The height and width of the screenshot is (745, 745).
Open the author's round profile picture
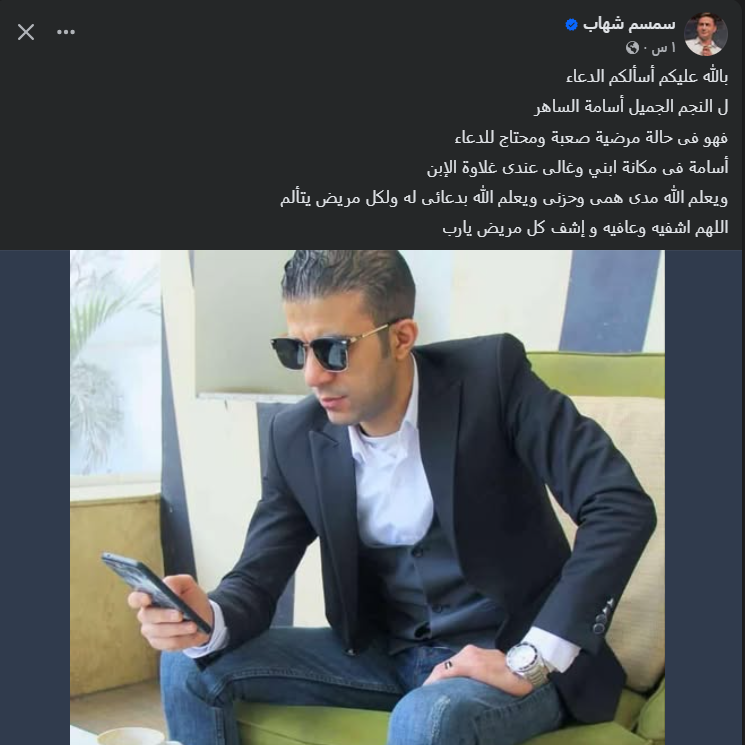[x=706, y=34]
